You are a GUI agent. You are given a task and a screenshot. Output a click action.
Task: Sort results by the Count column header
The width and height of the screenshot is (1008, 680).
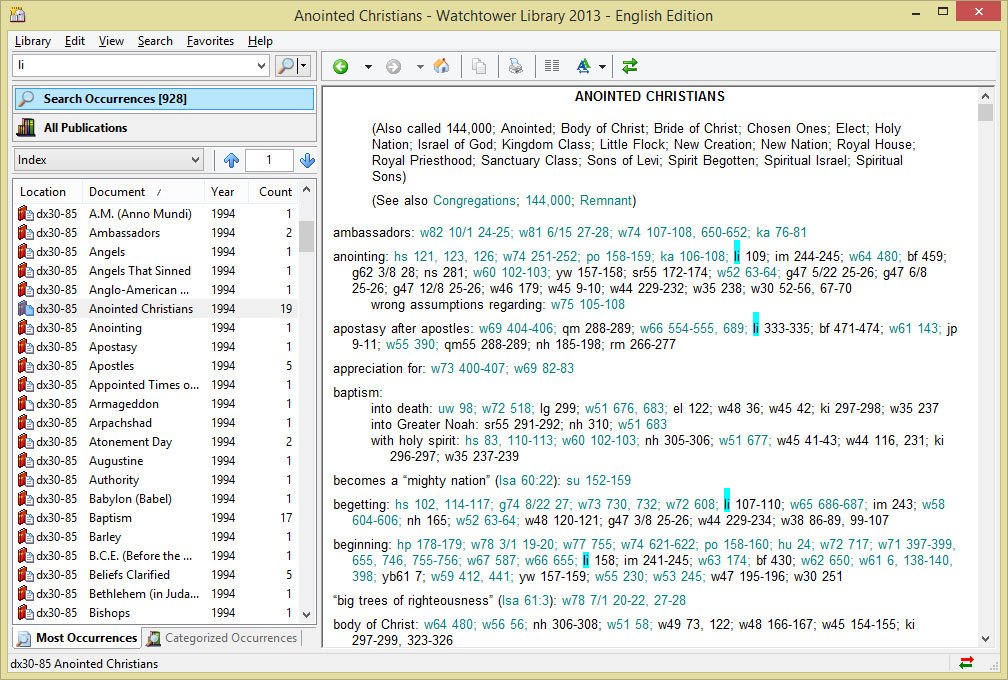(275, 192)
